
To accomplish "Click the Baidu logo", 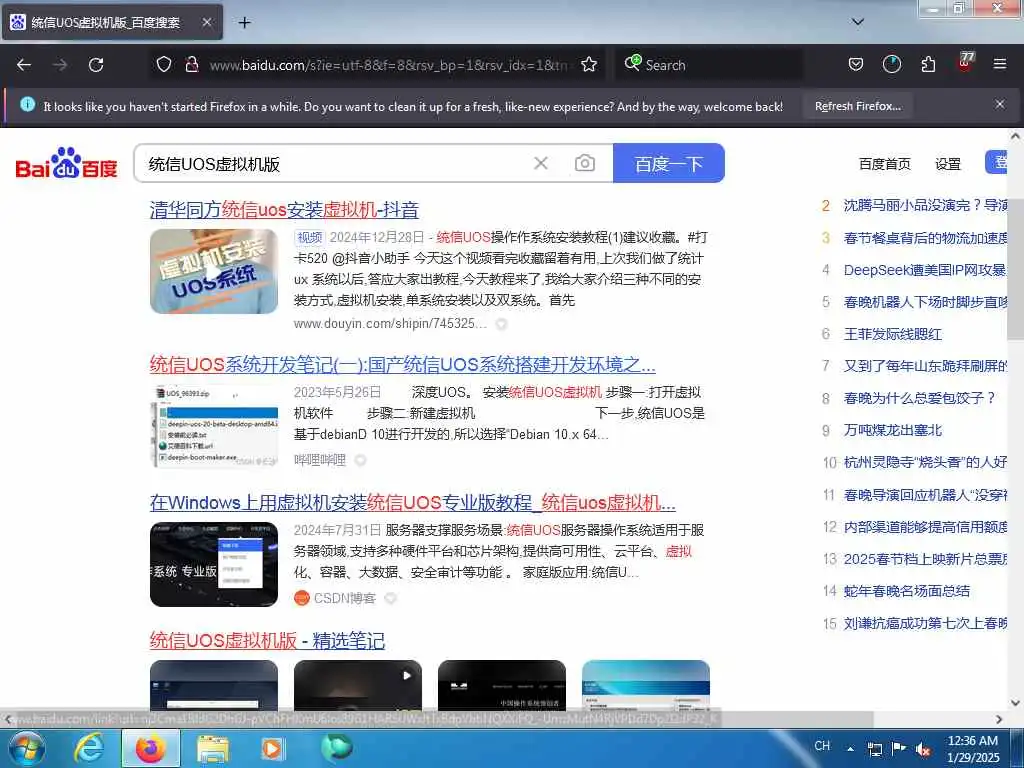I will (x=66, y=163).
